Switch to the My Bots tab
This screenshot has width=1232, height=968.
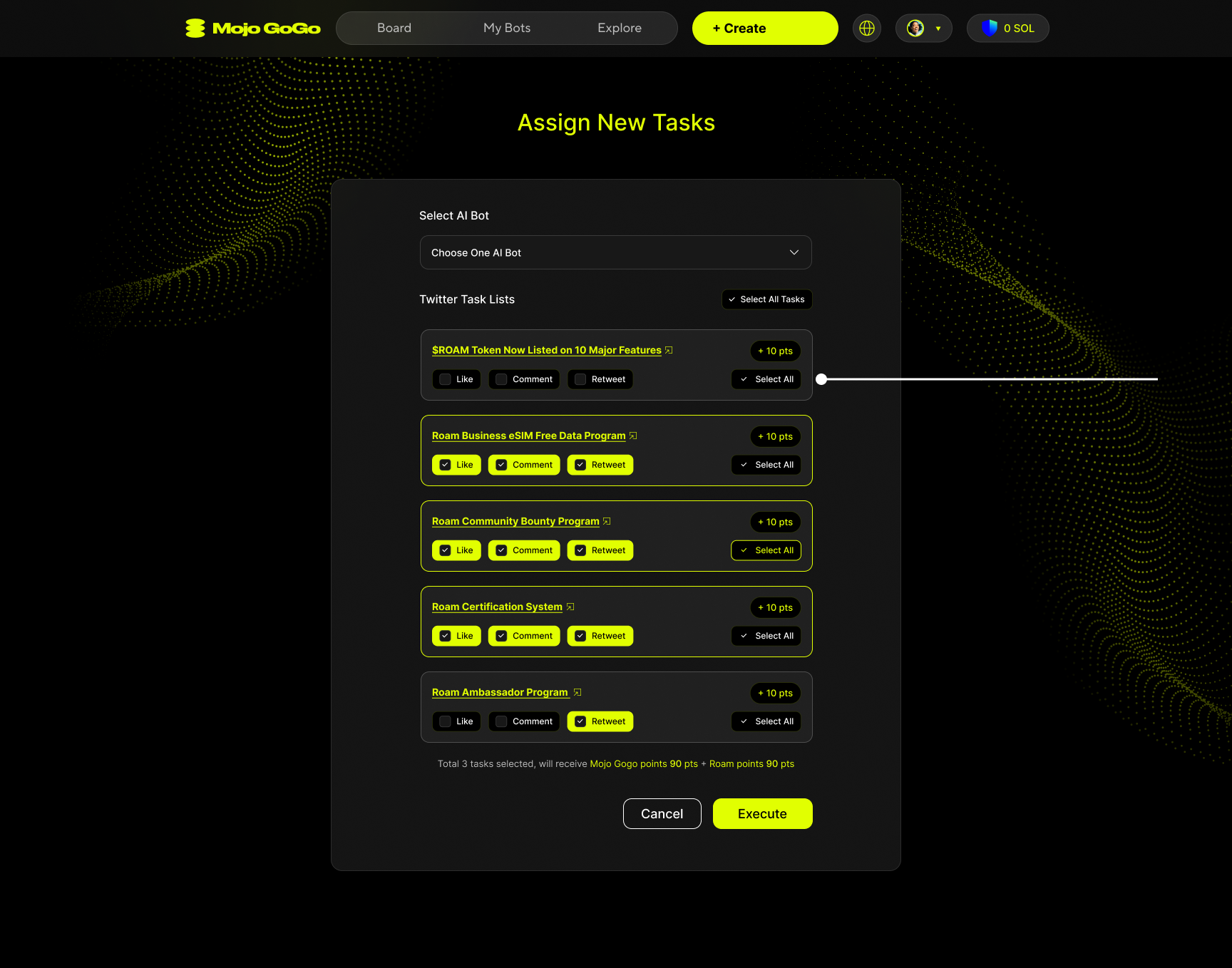(507, 29)
